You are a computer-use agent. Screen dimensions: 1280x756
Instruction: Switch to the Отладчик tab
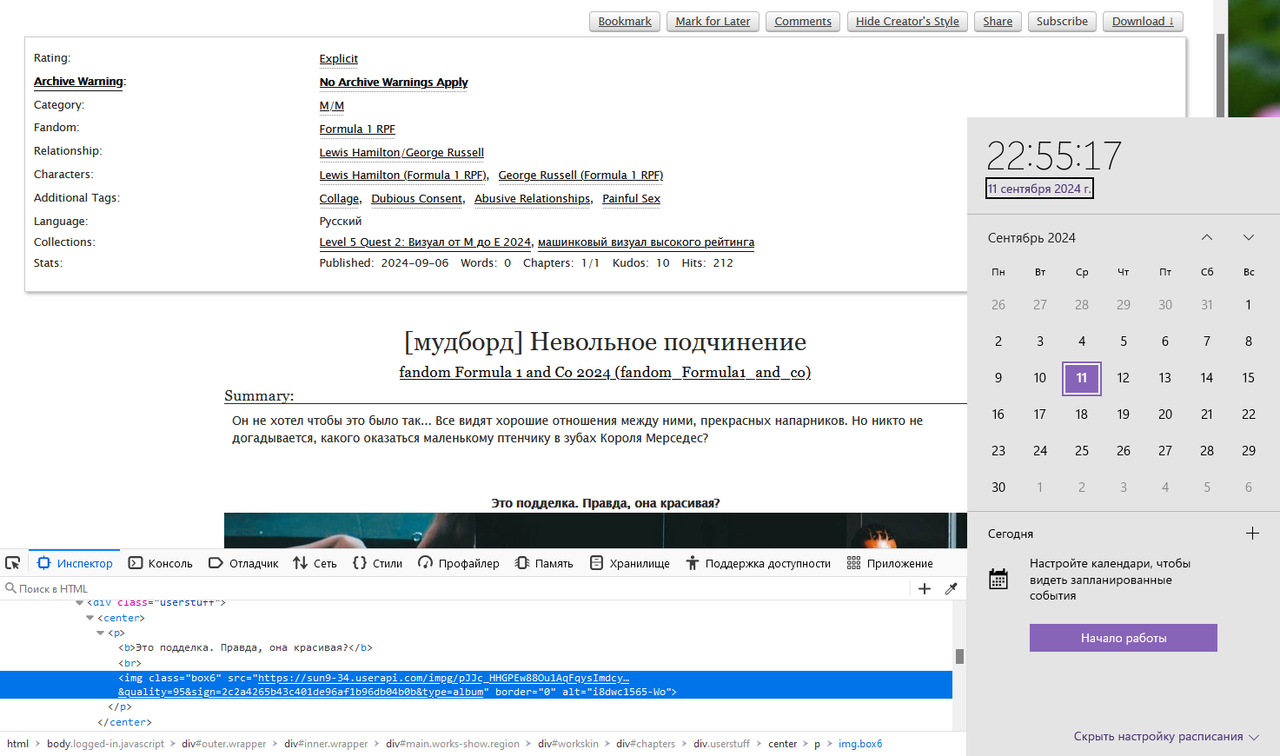[243, 563]
